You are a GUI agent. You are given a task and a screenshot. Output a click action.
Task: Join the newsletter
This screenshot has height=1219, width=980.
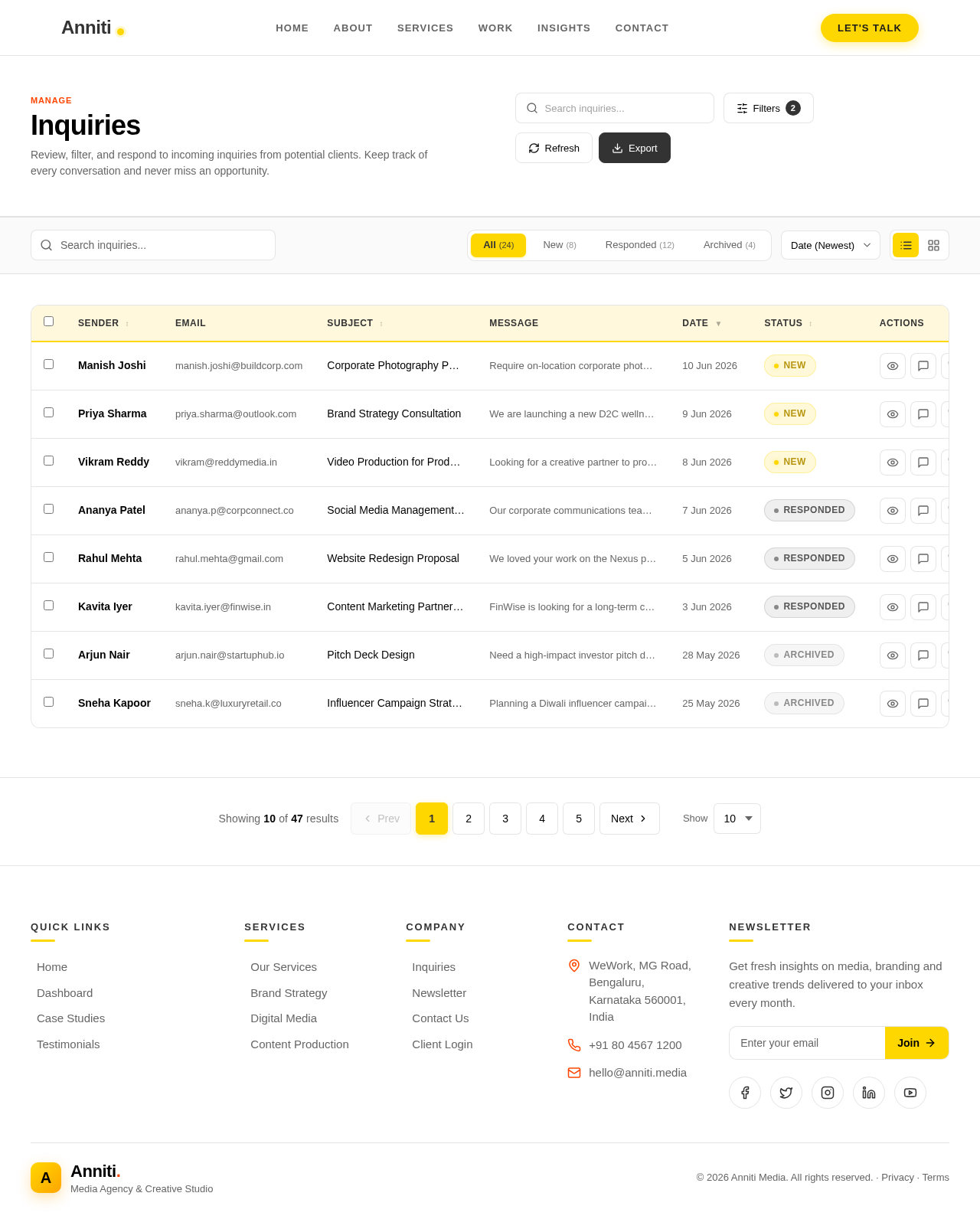[x=916, y=1043]
